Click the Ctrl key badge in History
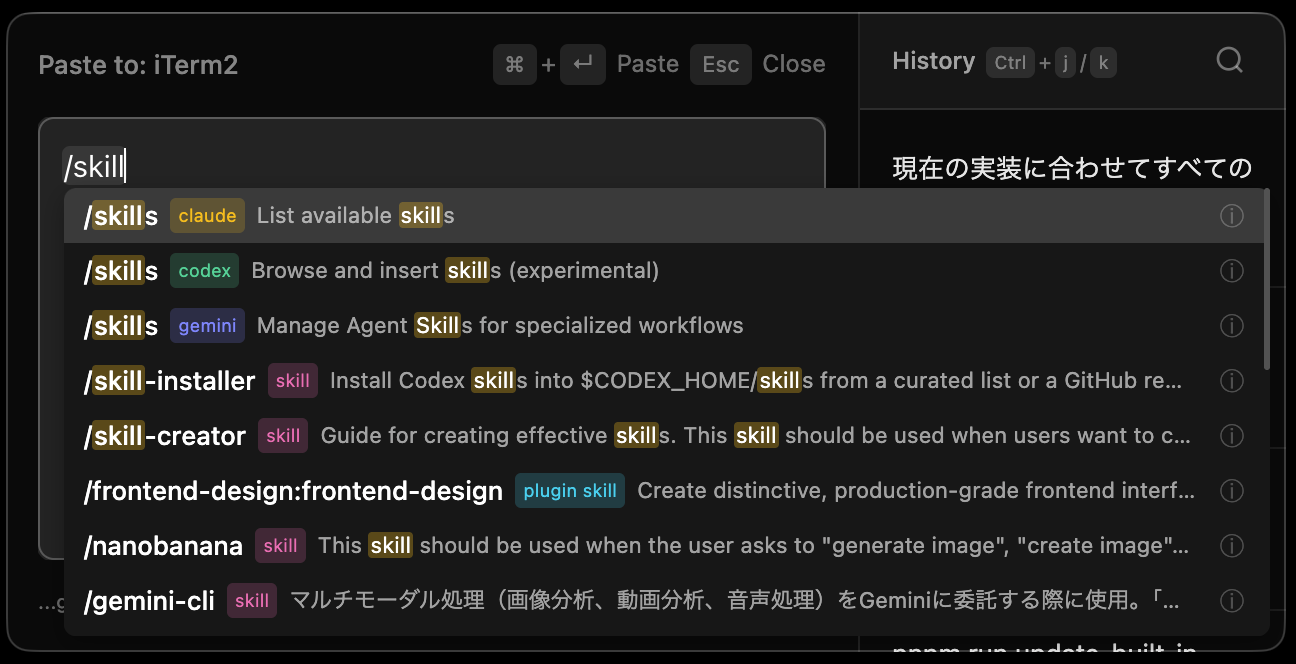 pyautogui.click(x=1010, y=63)
